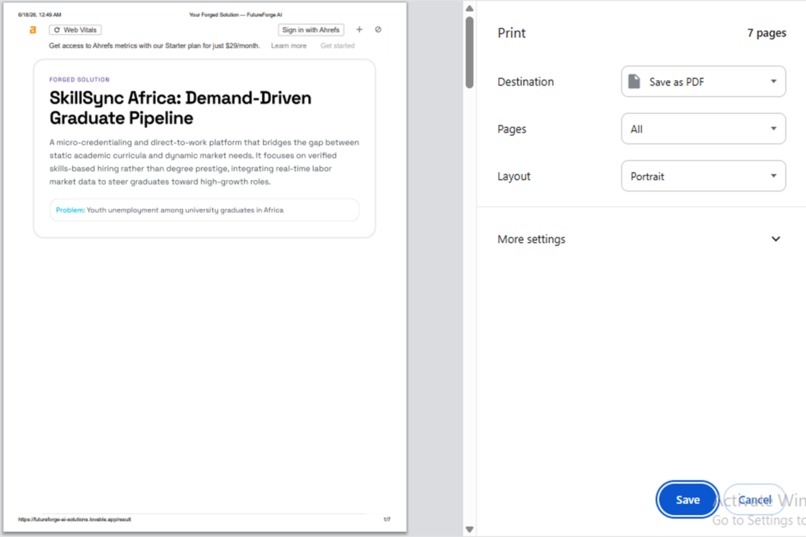Open the Layout dropdown set to Portrait
The image size is (806, 537).
[703, 176]
